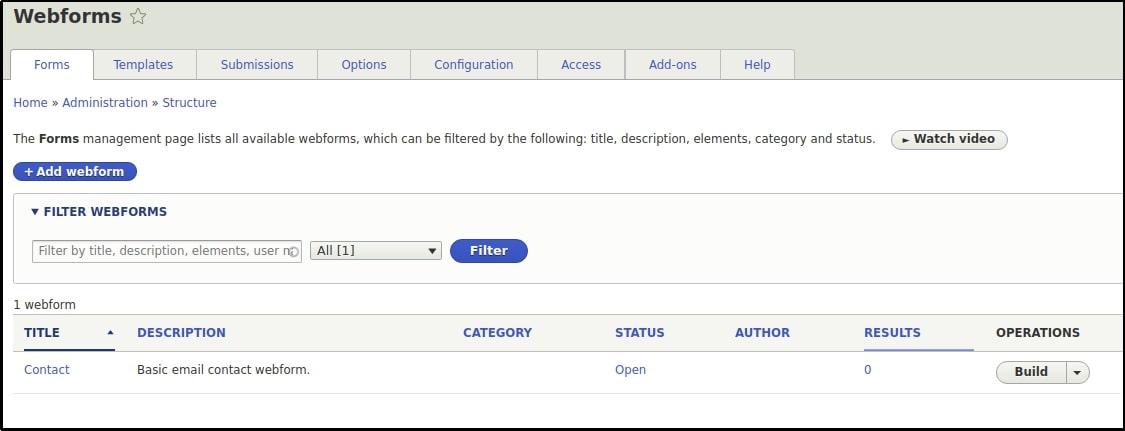Open the Build operations dropdown arrow
Screen dimensions: 1125x431
[1077, 372]
